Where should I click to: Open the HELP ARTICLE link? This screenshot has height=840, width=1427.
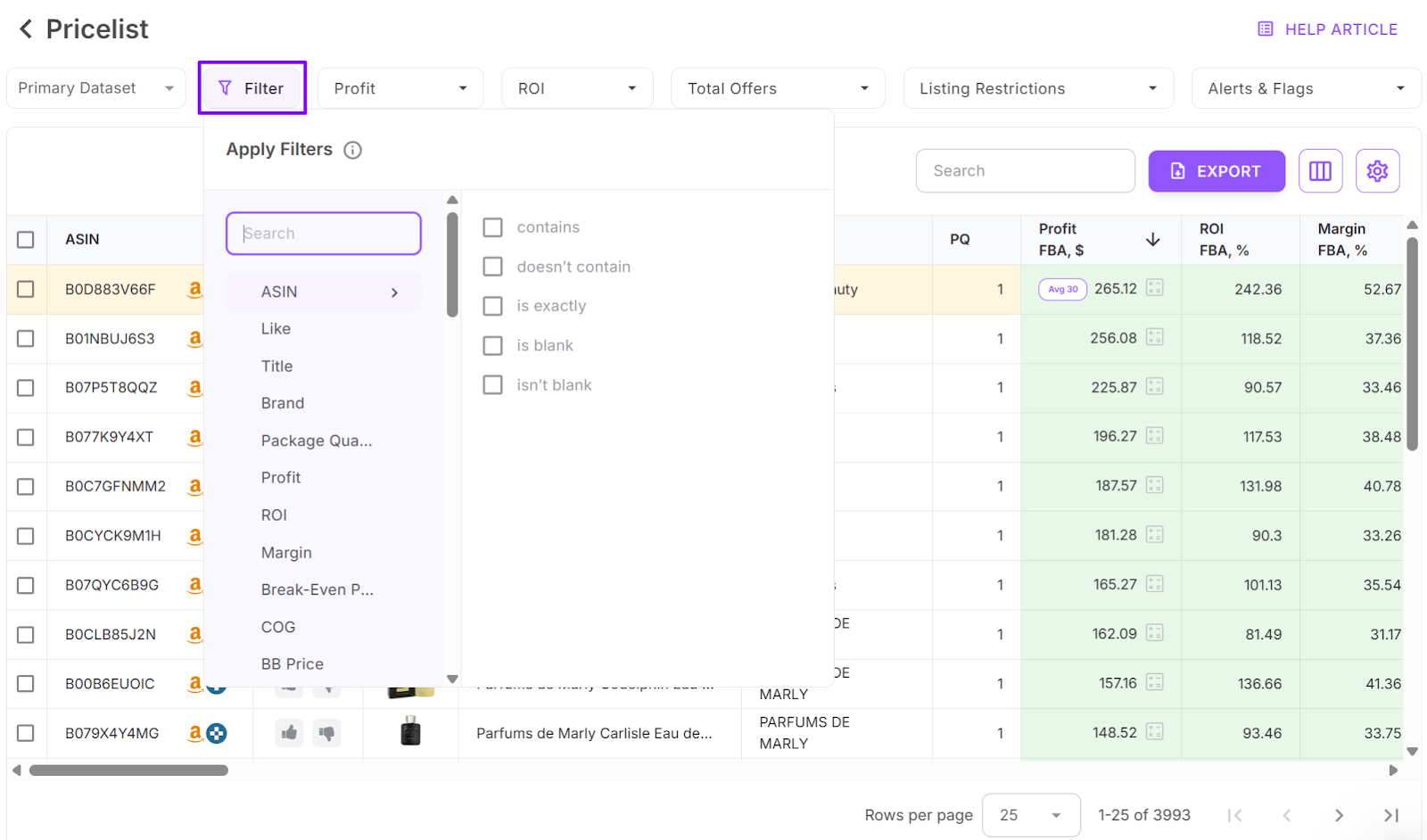[x=1328, y=29]
